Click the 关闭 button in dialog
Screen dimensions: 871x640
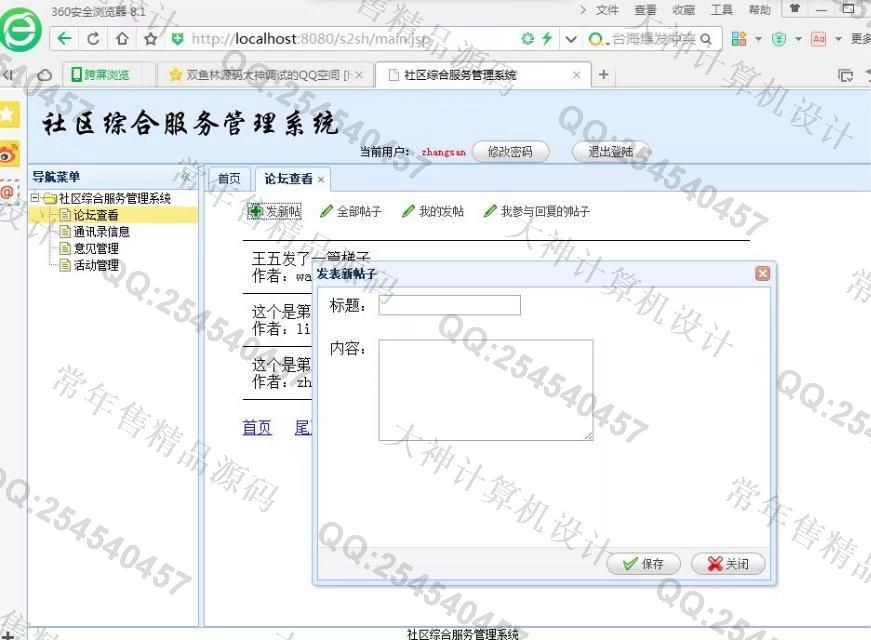(728, 564)
